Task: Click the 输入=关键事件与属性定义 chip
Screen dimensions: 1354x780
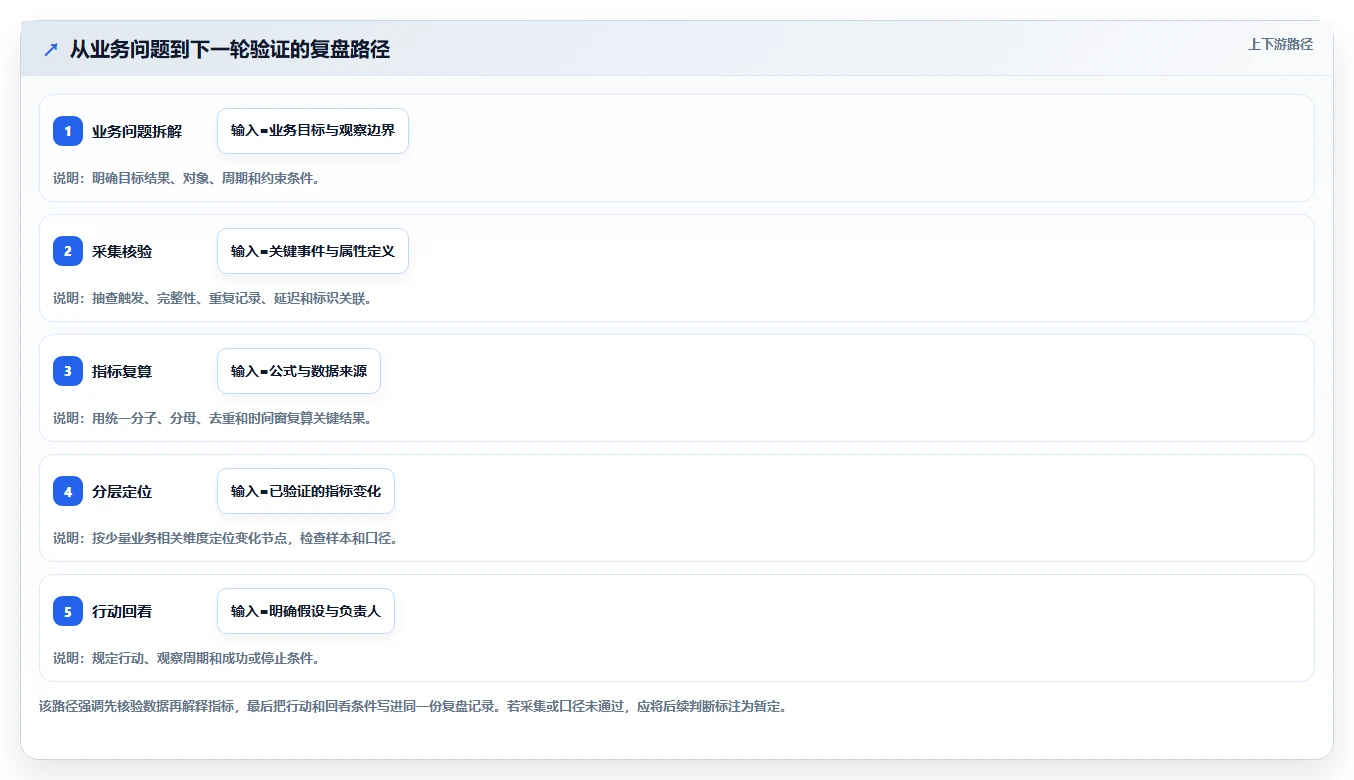Action: (x=313, y=251)
